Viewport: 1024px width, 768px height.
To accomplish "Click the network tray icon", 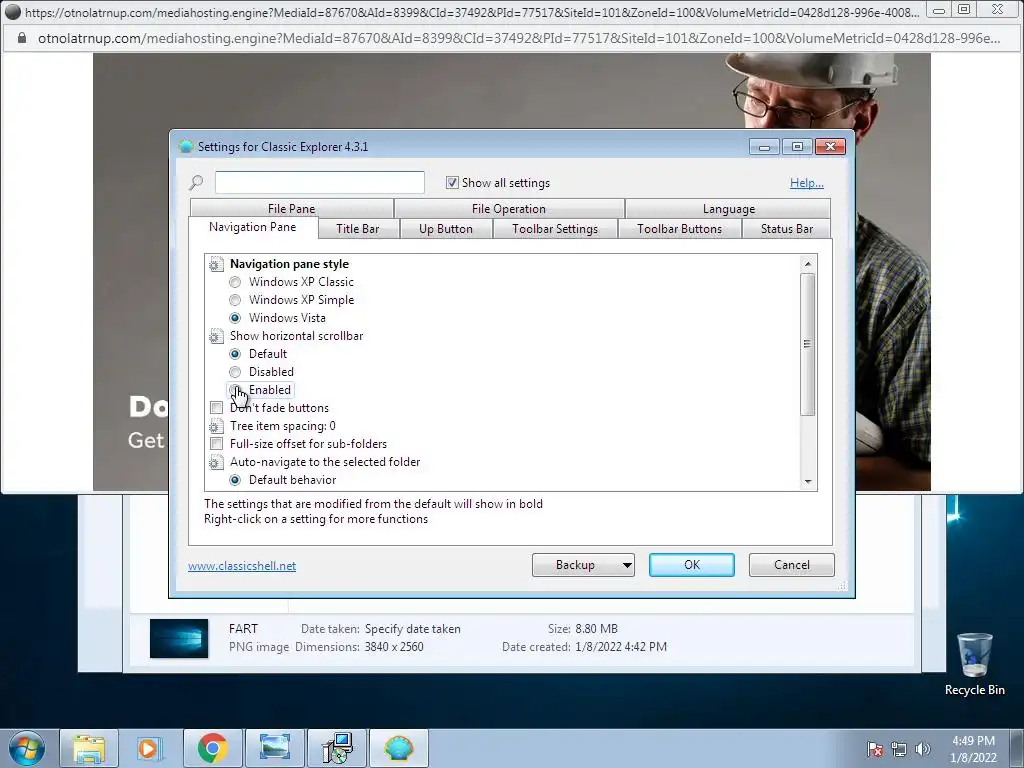I will point(899,749).
